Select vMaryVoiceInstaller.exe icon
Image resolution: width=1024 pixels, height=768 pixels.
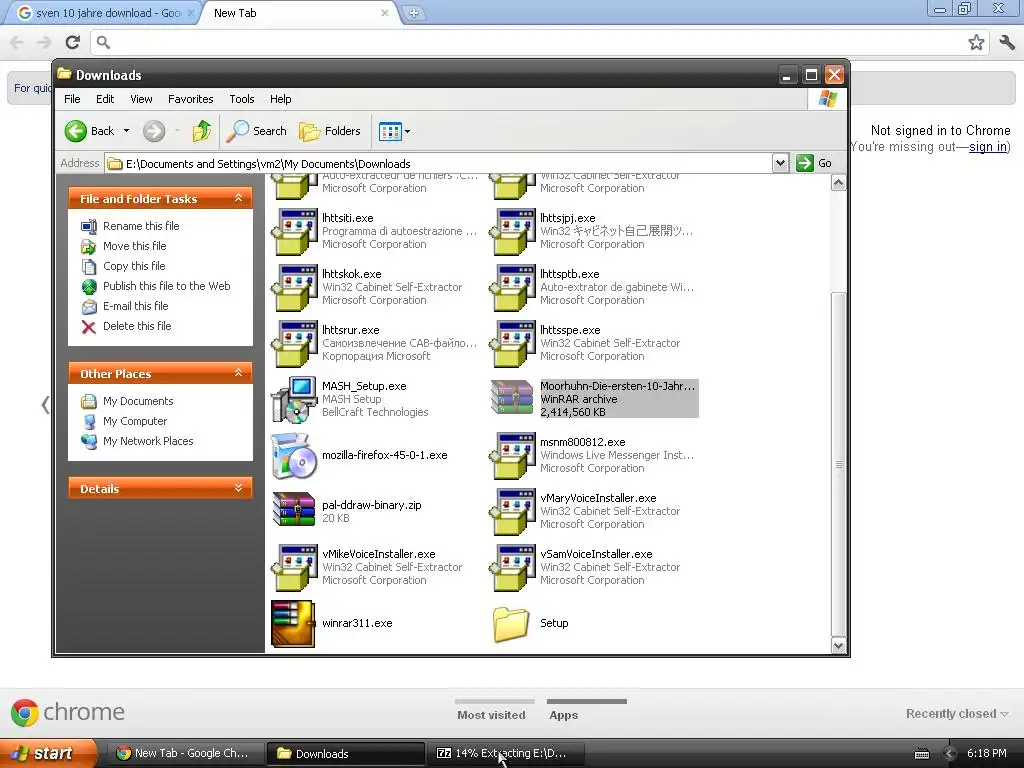[x=513, y=512]
